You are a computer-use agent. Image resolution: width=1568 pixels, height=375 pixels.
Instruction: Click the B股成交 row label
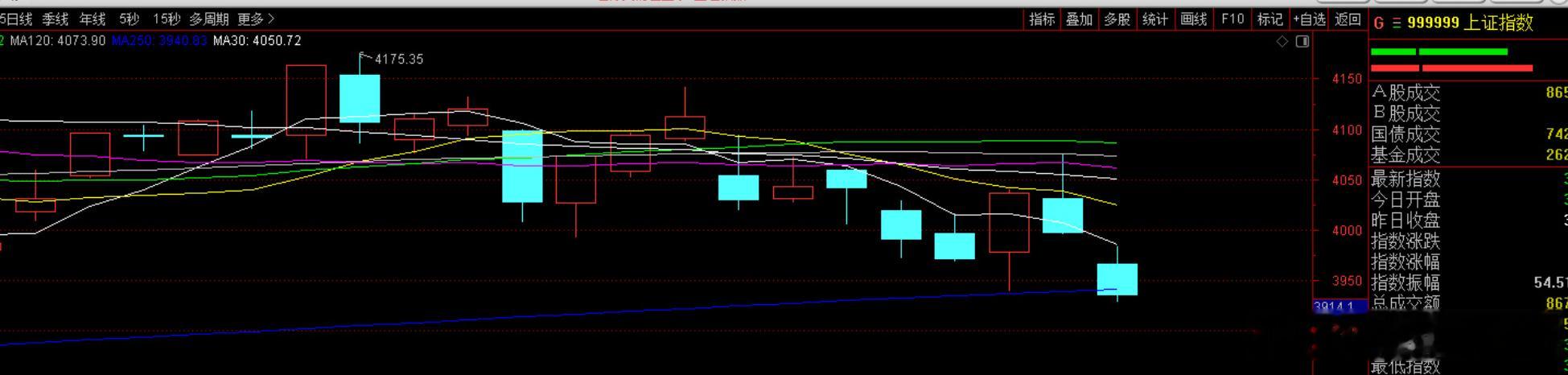pos(1406,113)
